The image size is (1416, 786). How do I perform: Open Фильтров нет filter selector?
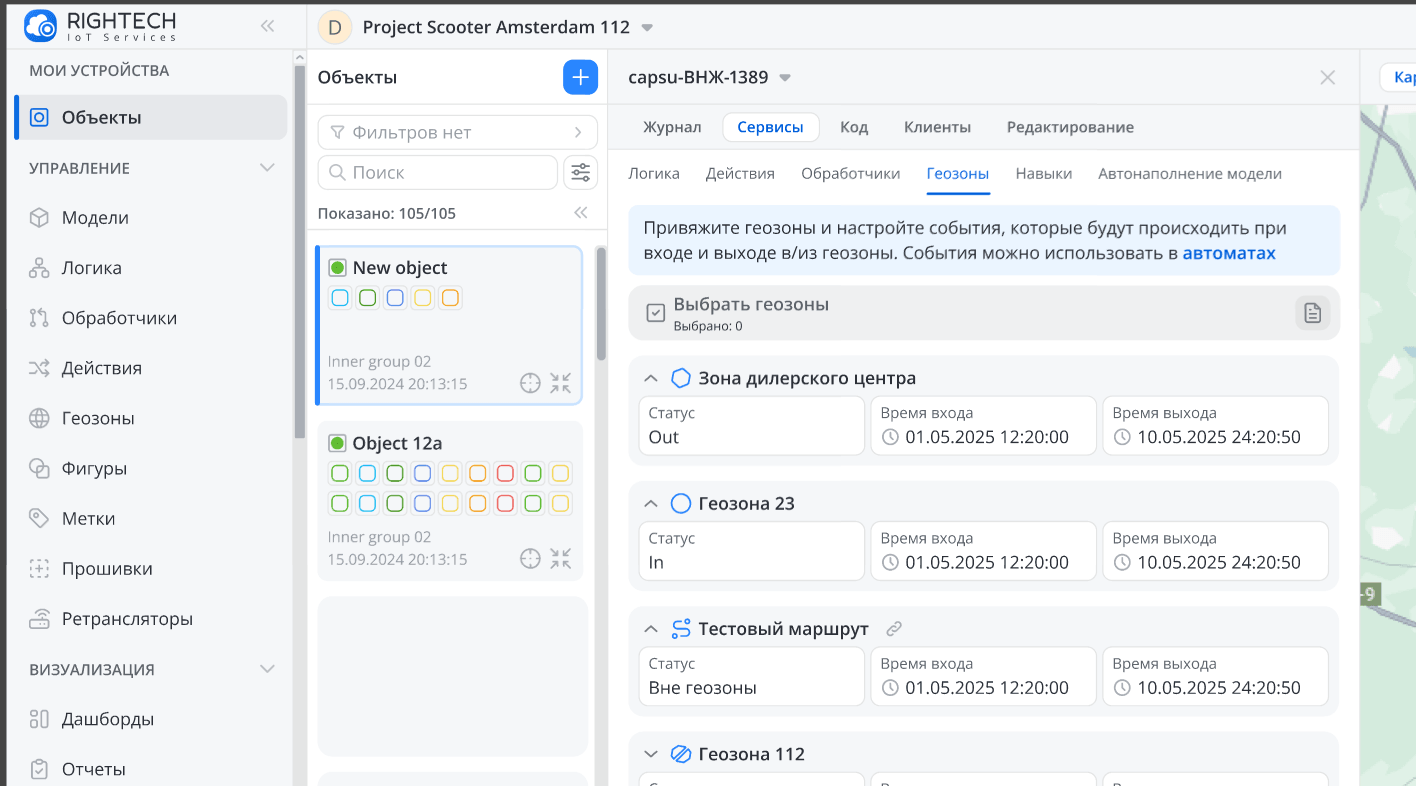(x=457, y=132)
